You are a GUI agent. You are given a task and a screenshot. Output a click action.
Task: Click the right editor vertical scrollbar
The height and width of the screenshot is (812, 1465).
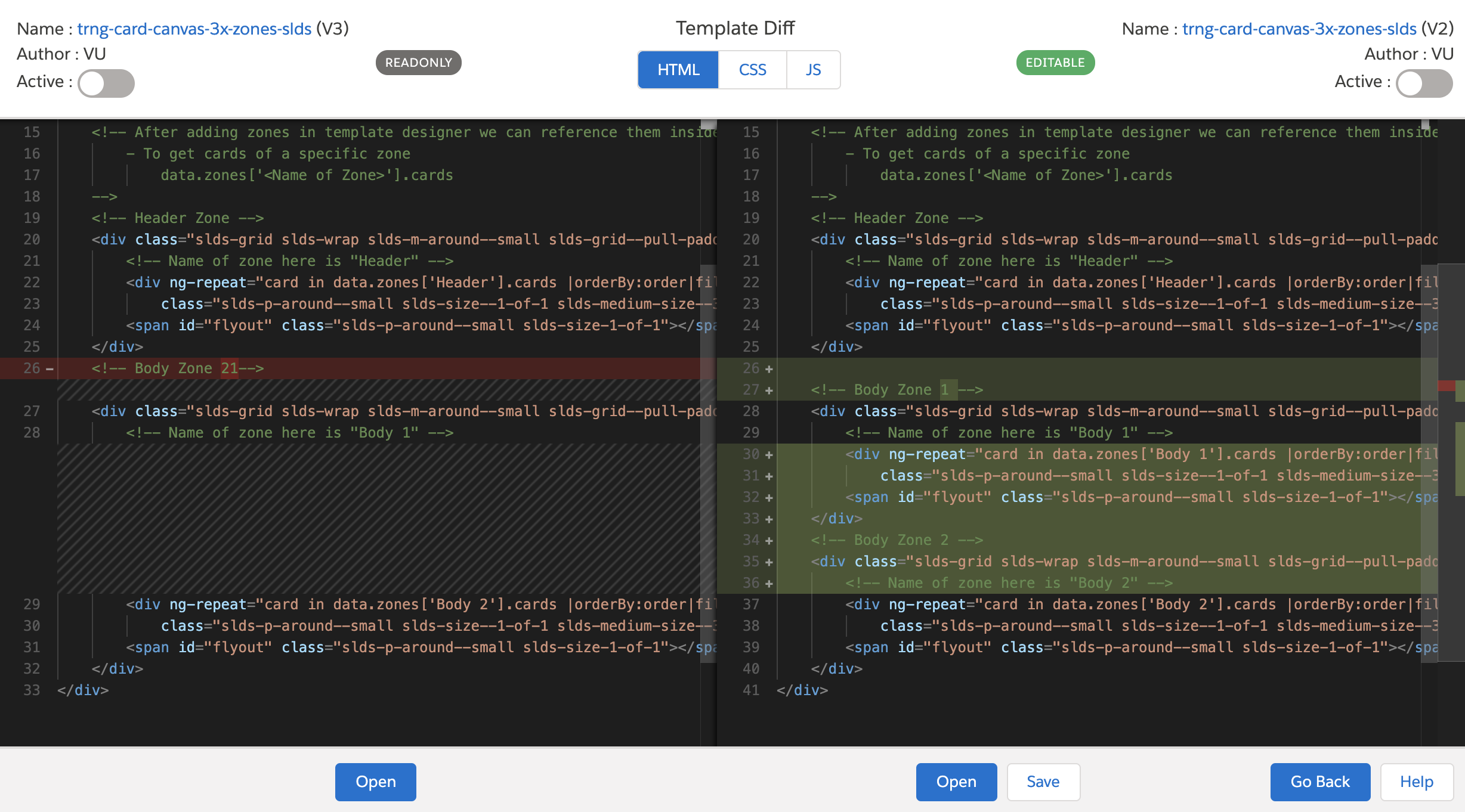click(x=1429, y=462)
